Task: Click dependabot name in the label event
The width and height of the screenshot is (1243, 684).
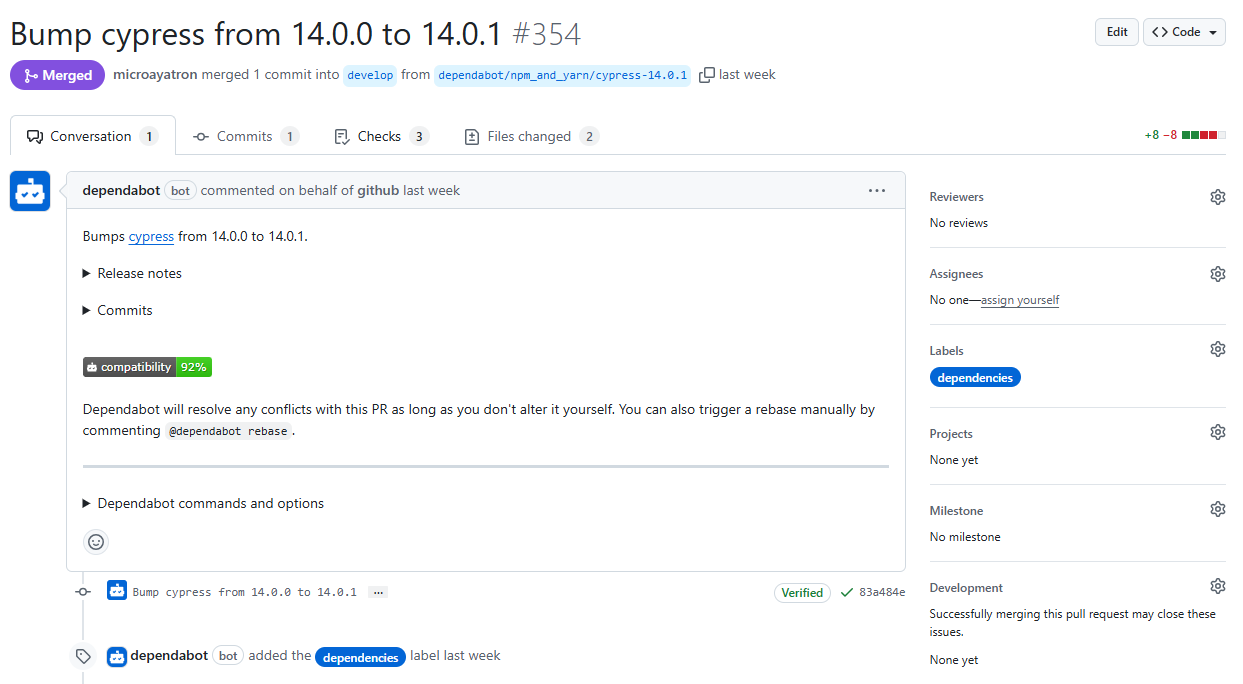Action: [169, 656]
